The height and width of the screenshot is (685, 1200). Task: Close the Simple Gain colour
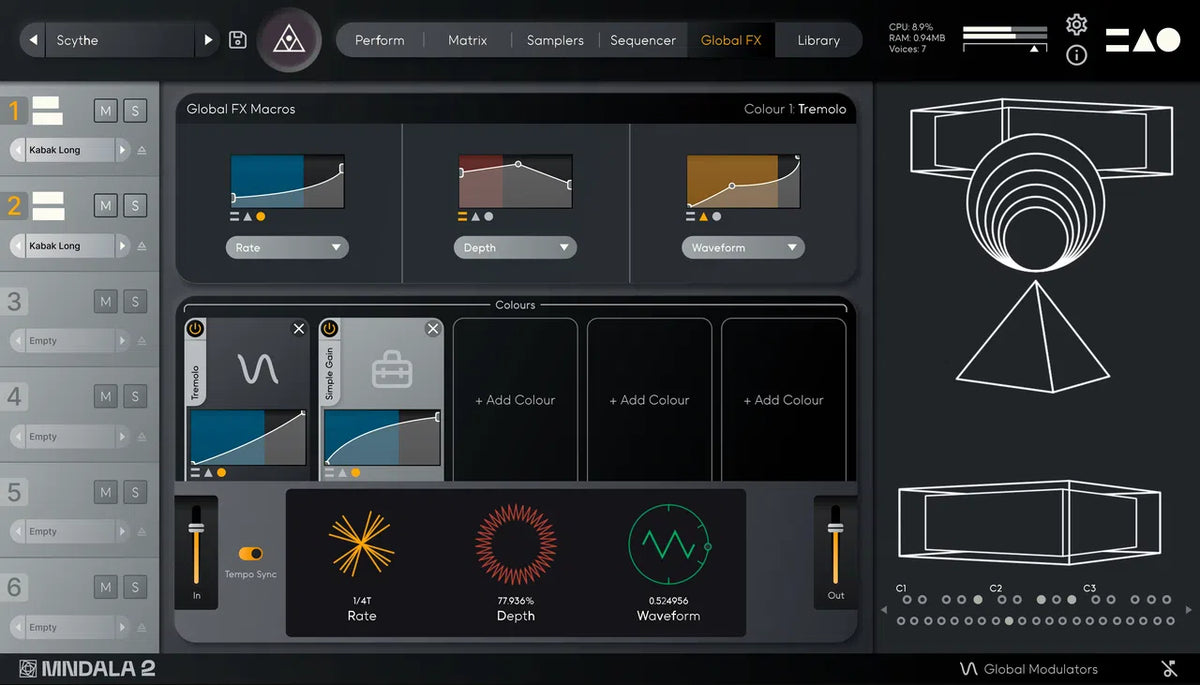[432, 329]
